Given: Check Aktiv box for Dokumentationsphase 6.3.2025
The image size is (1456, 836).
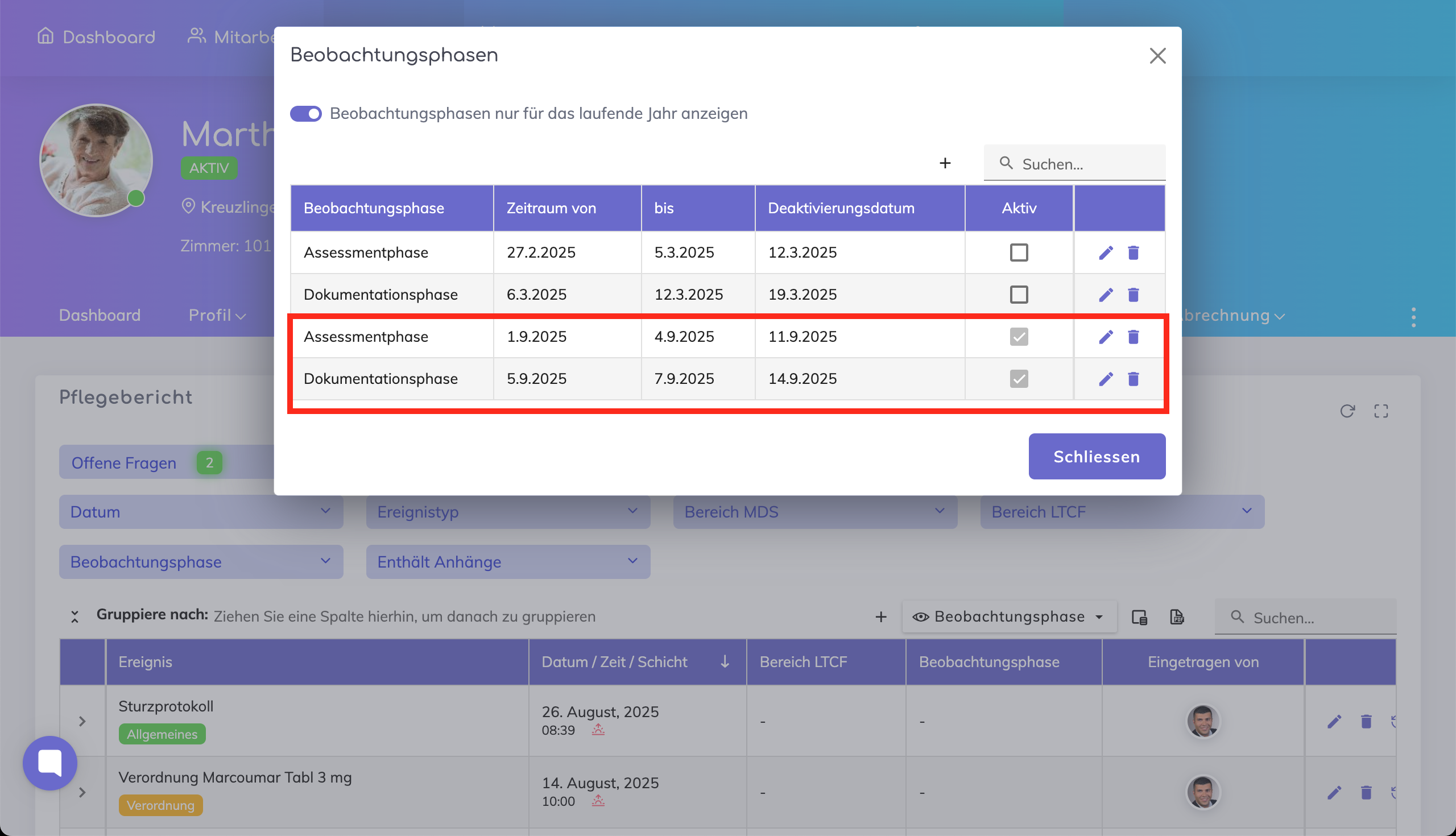Looking at the screenshot, I should (x=1019, y=295).
